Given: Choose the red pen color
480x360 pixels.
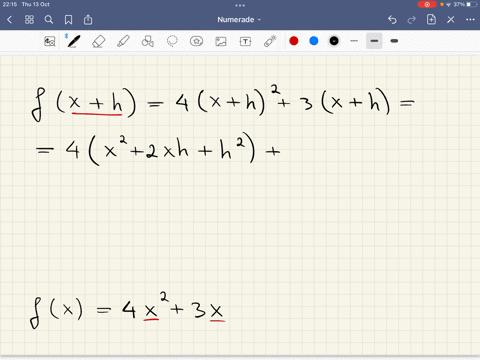Looking at the screenshot, I should [294, 41].
